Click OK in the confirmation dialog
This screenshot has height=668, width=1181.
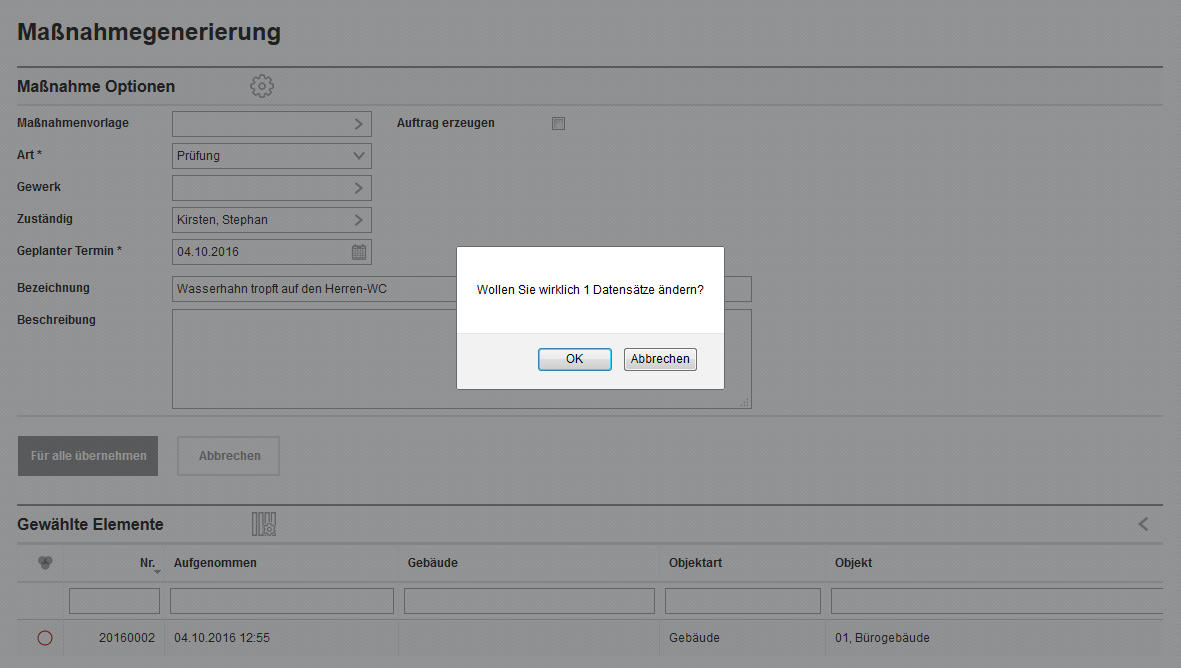(574, 359)
